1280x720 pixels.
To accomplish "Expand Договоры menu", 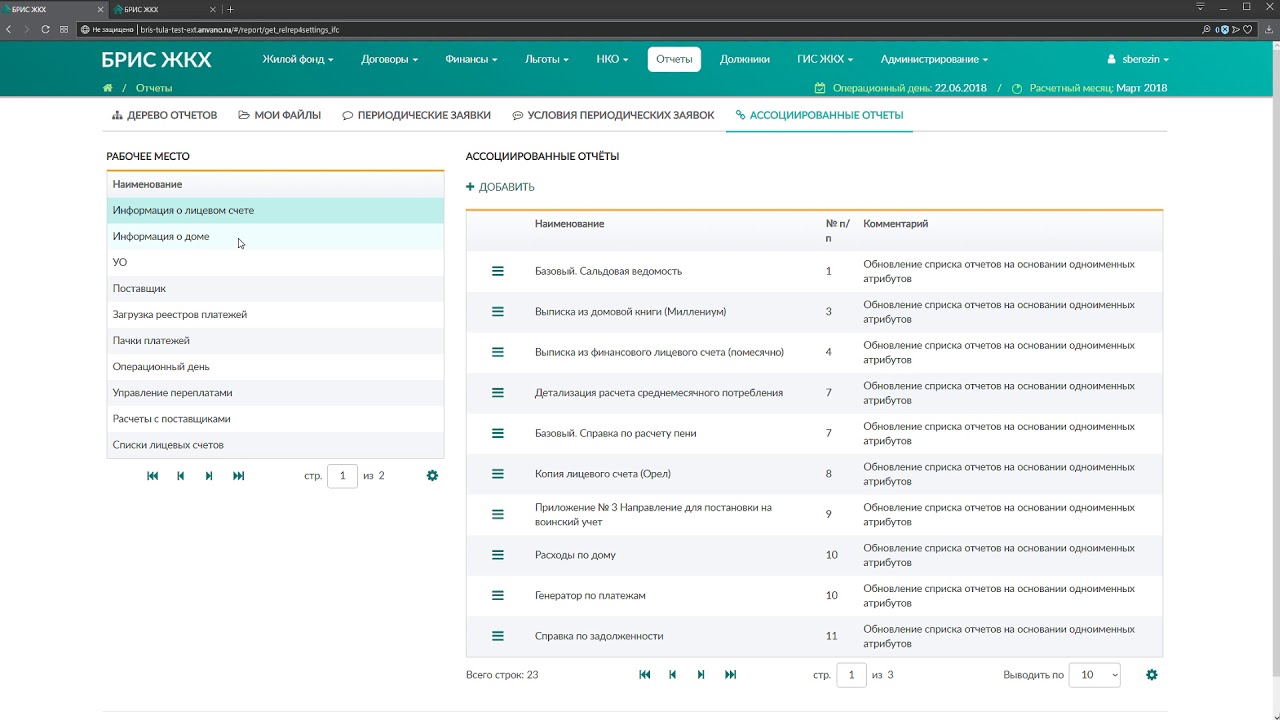I will click(x=389, y=59).
